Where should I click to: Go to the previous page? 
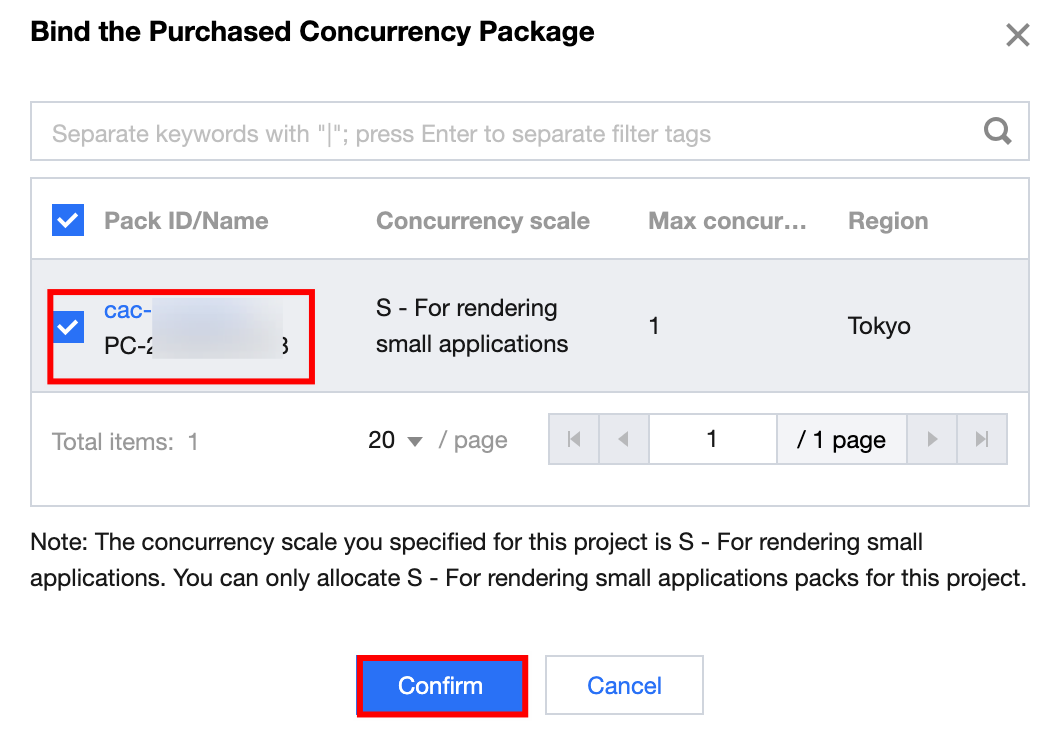click(x=624, y=440)
